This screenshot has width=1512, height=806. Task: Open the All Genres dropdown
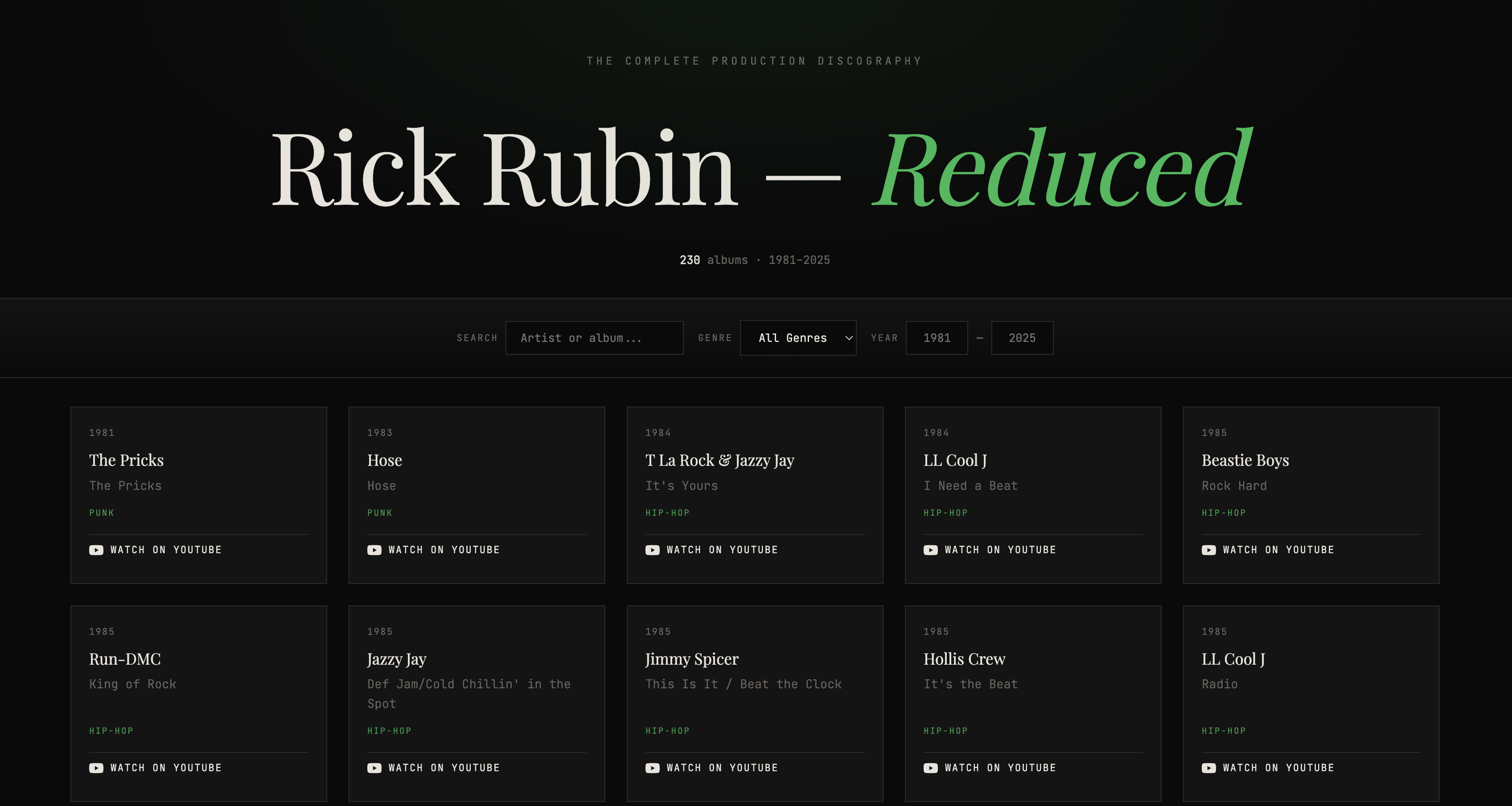click(x=798, y=337)
